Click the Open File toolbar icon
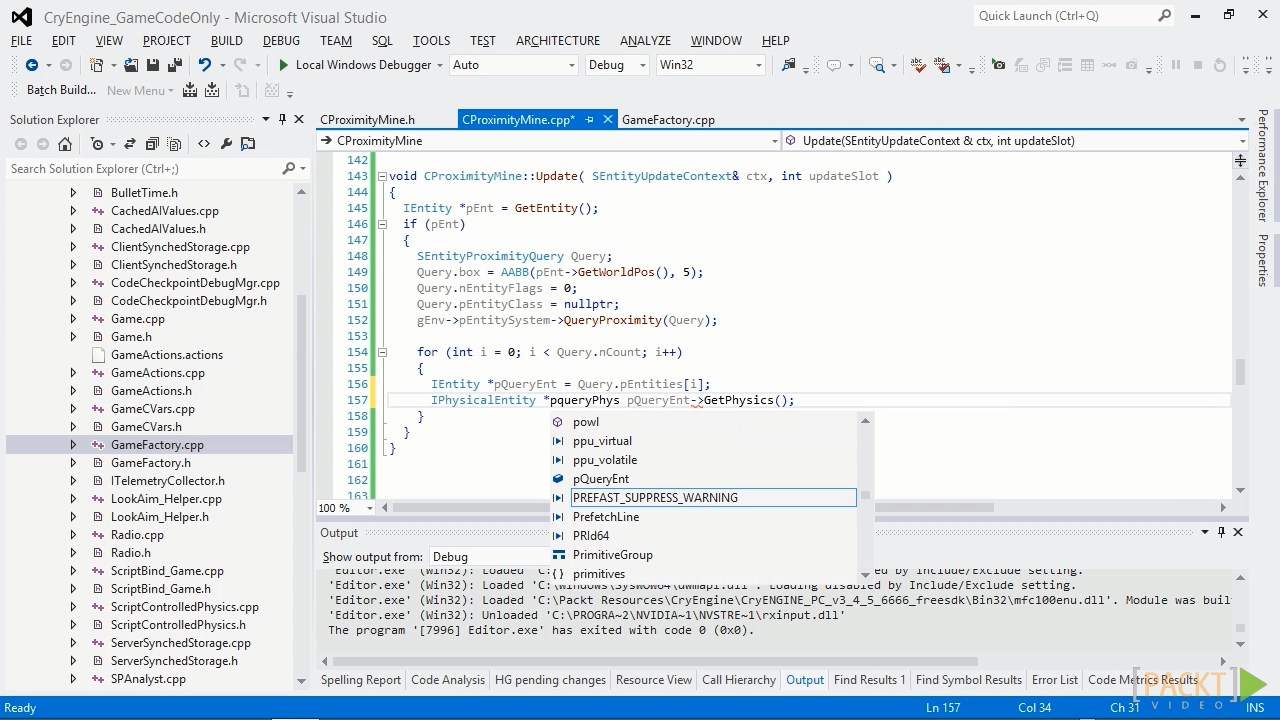 tap(131, 65)
